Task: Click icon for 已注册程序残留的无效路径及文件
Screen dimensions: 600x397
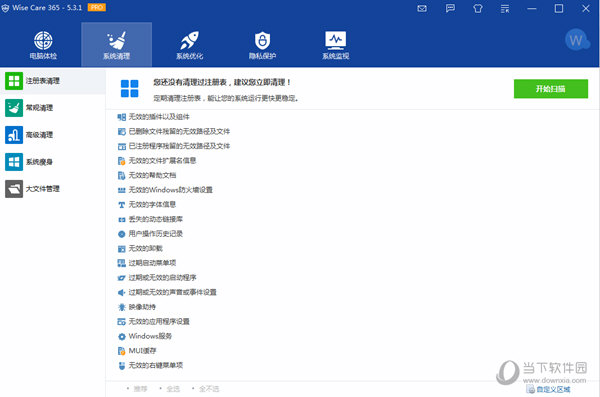Action: [122, 146]
